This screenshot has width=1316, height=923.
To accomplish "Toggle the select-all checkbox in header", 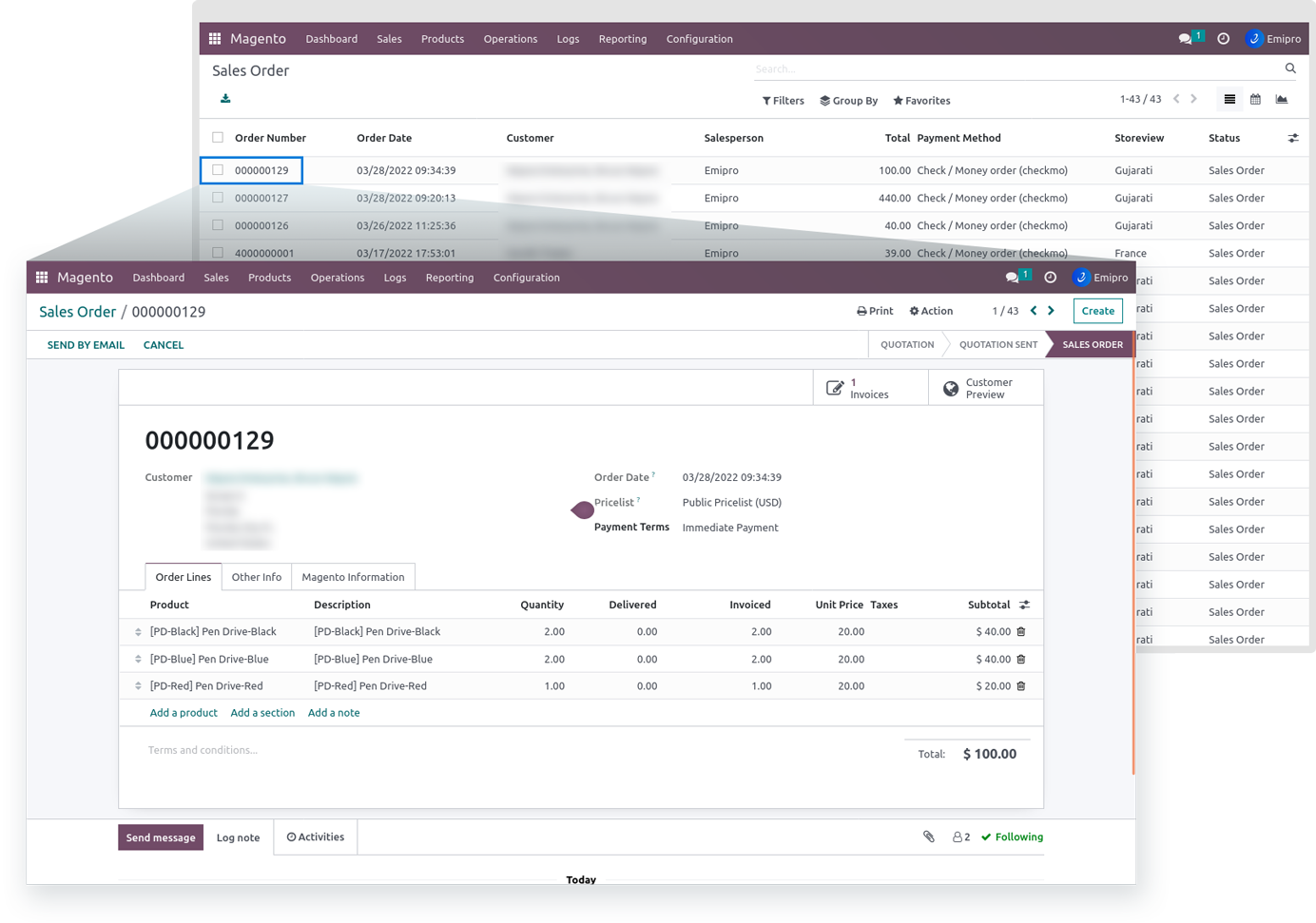I will point(218,138).
